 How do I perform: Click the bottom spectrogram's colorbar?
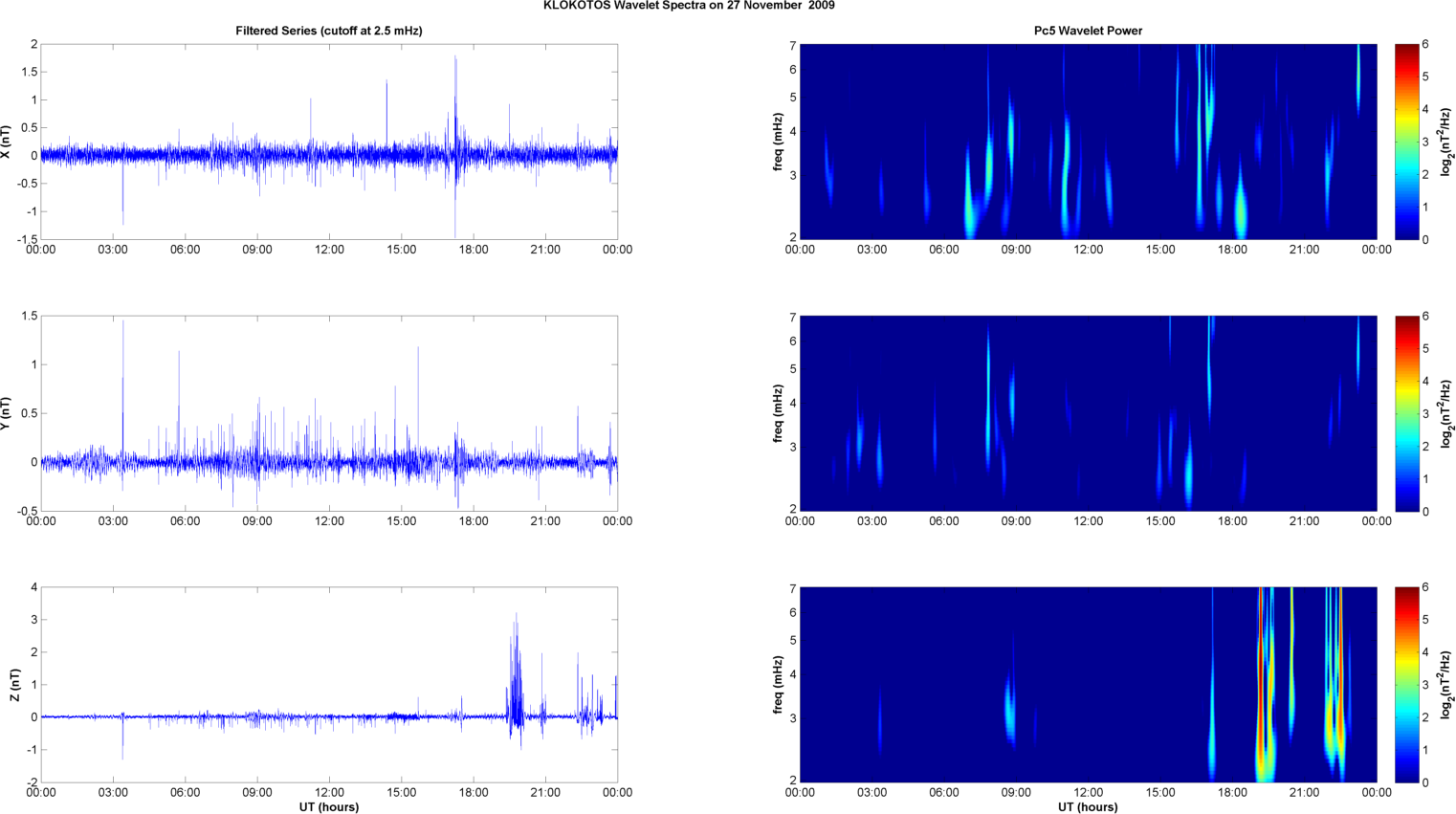coord(1406,685)
